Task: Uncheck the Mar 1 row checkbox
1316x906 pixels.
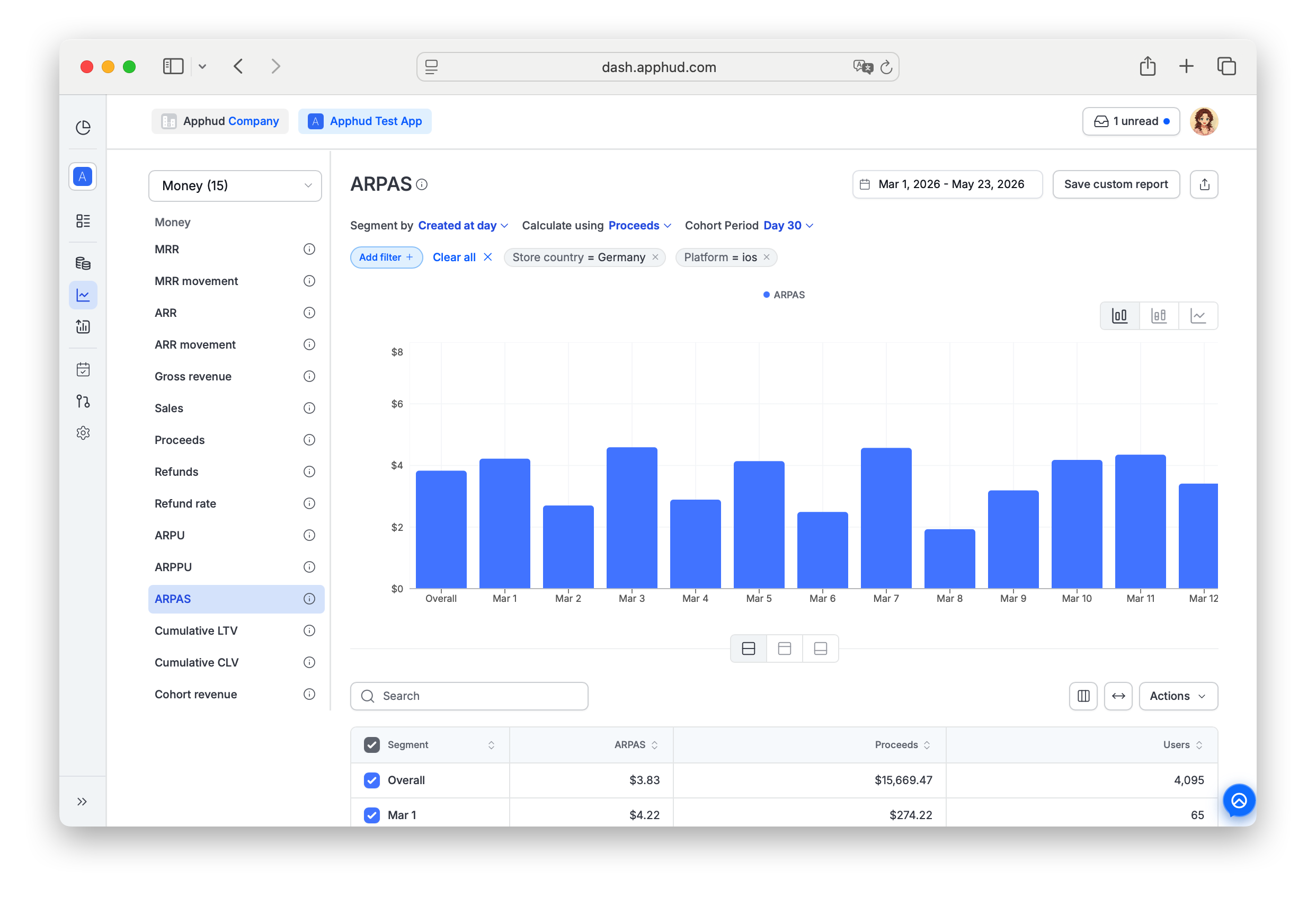Action: (x=372, y=816)
